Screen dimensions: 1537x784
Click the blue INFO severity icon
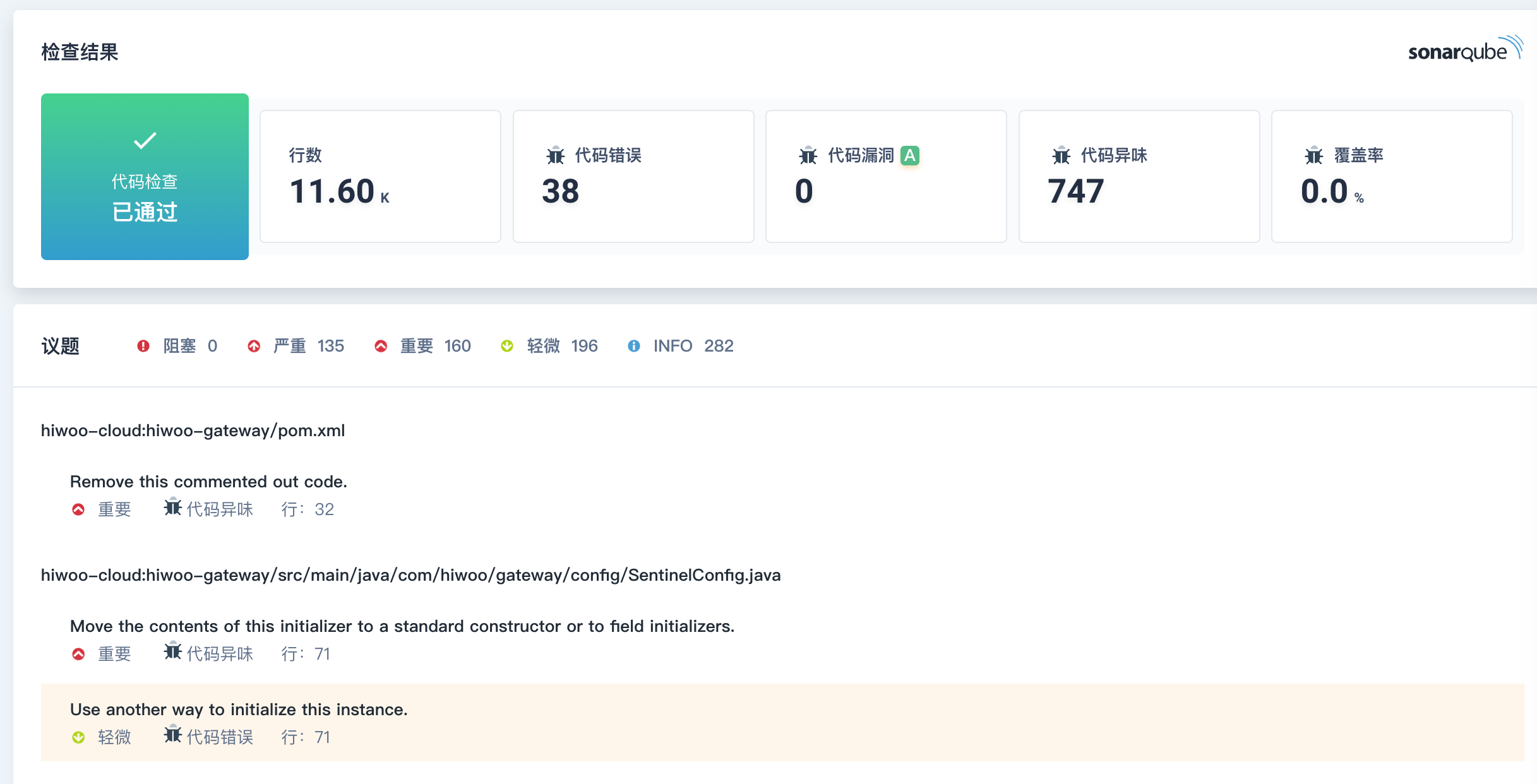[x=633, y=346]
